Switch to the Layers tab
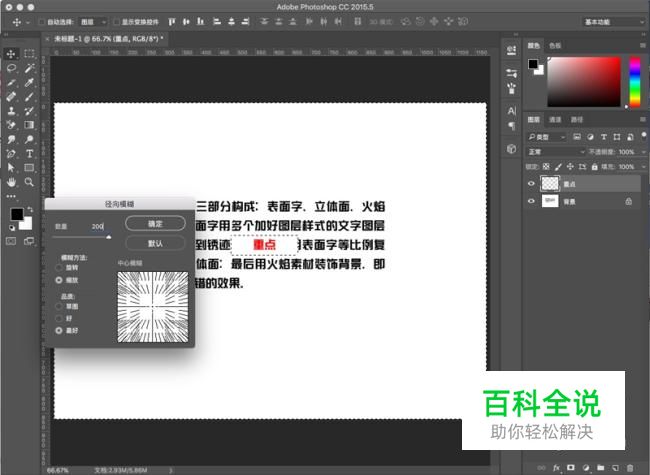650x475 pixels. coord(534,120)
